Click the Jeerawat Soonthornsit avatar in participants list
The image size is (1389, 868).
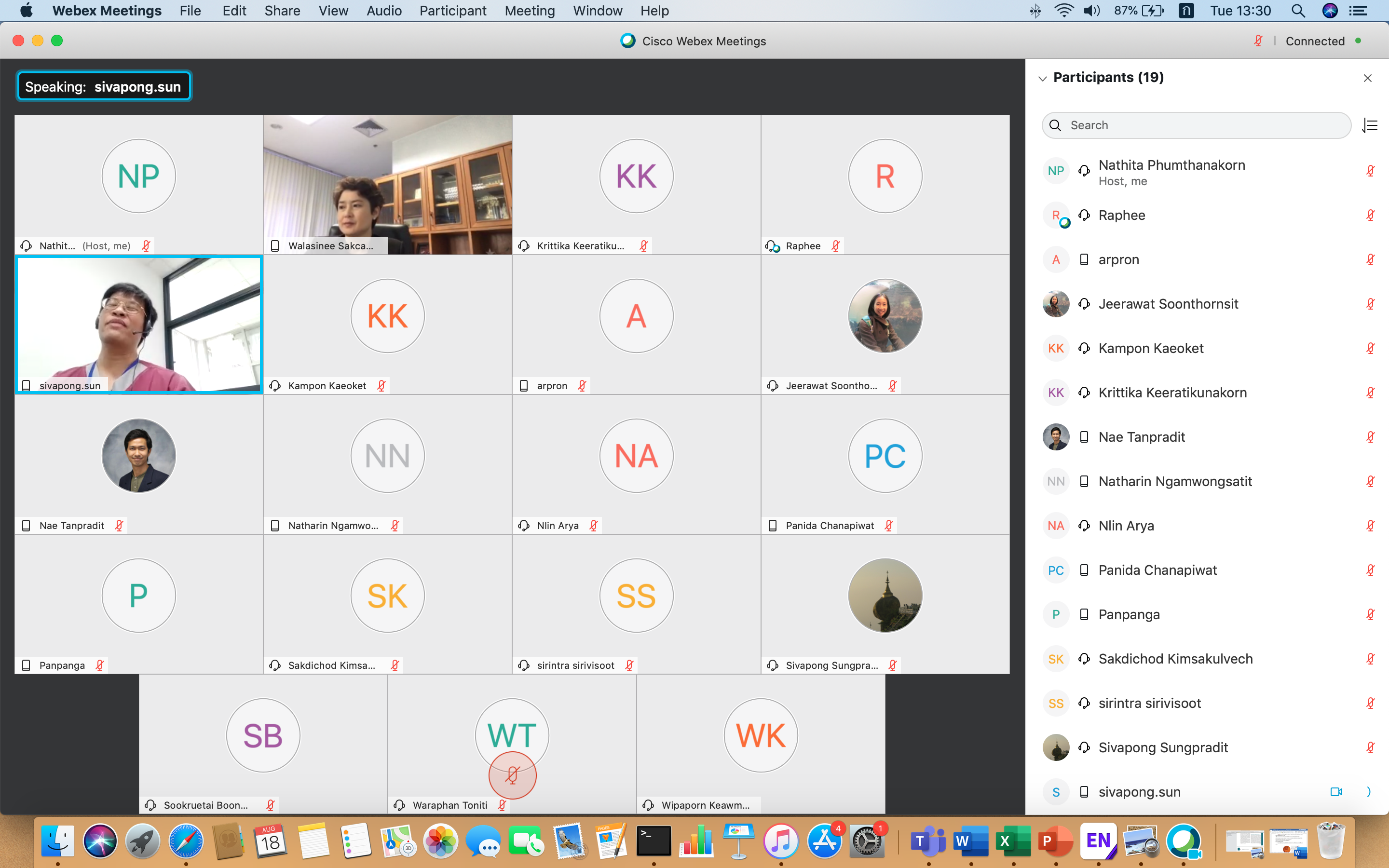(x=1056, y=304)
